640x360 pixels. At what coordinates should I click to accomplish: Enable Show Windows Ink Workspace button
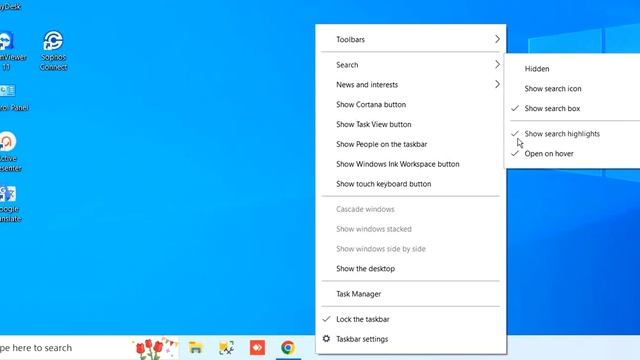pos(411,164)
